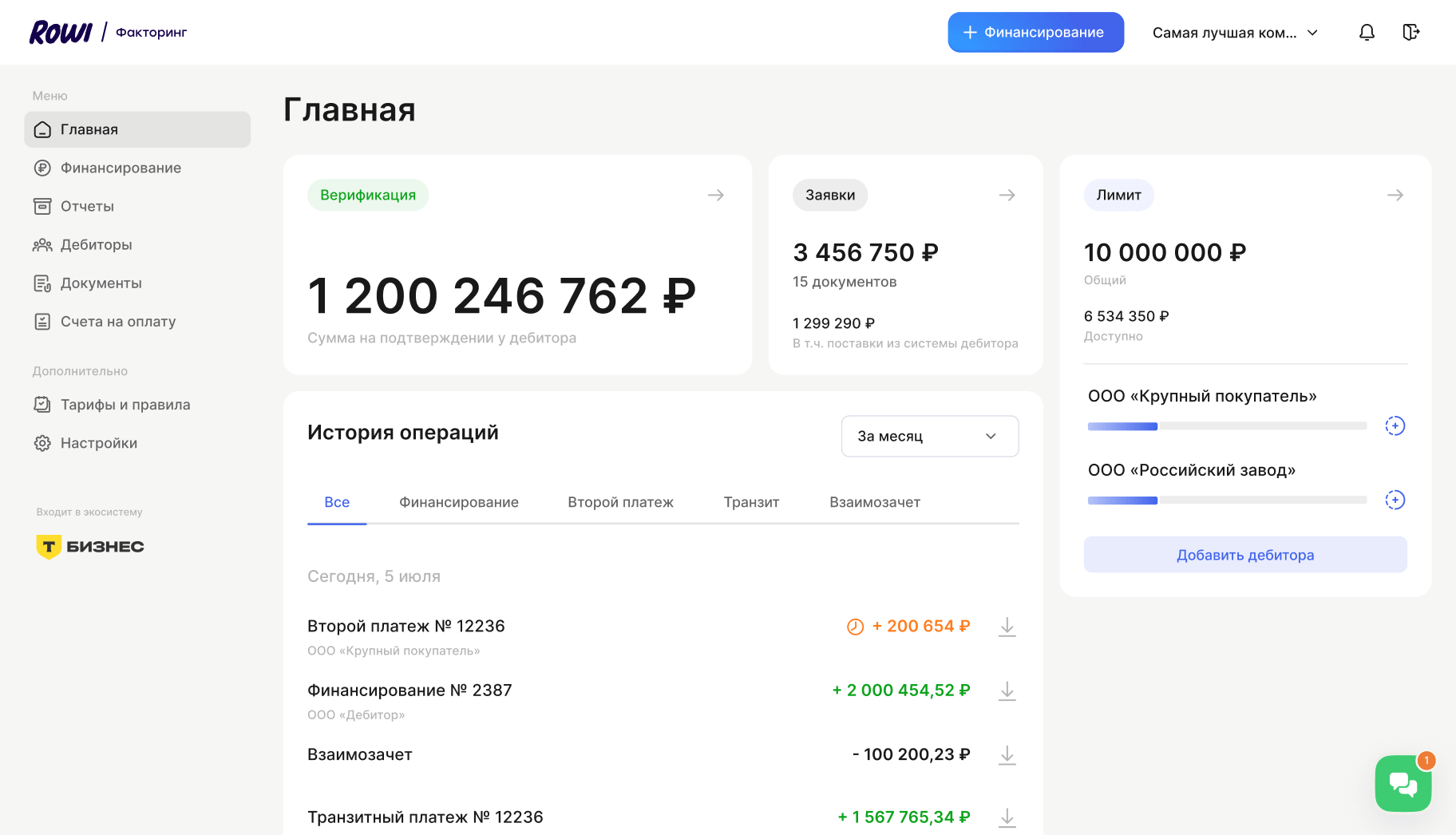
Task: Expand the Самая лучшая ком... company selector
Action: 1235,33
